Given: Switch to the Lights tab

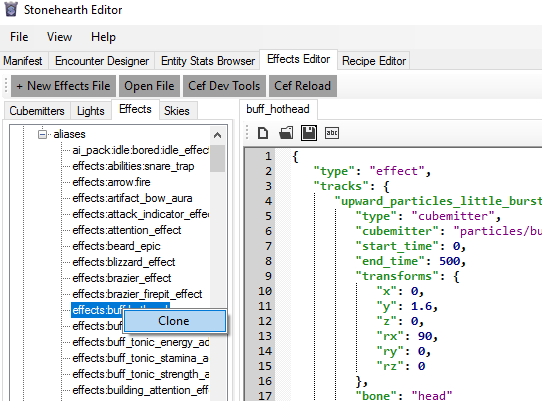Looking at the screenshot, I should [91, 111].
